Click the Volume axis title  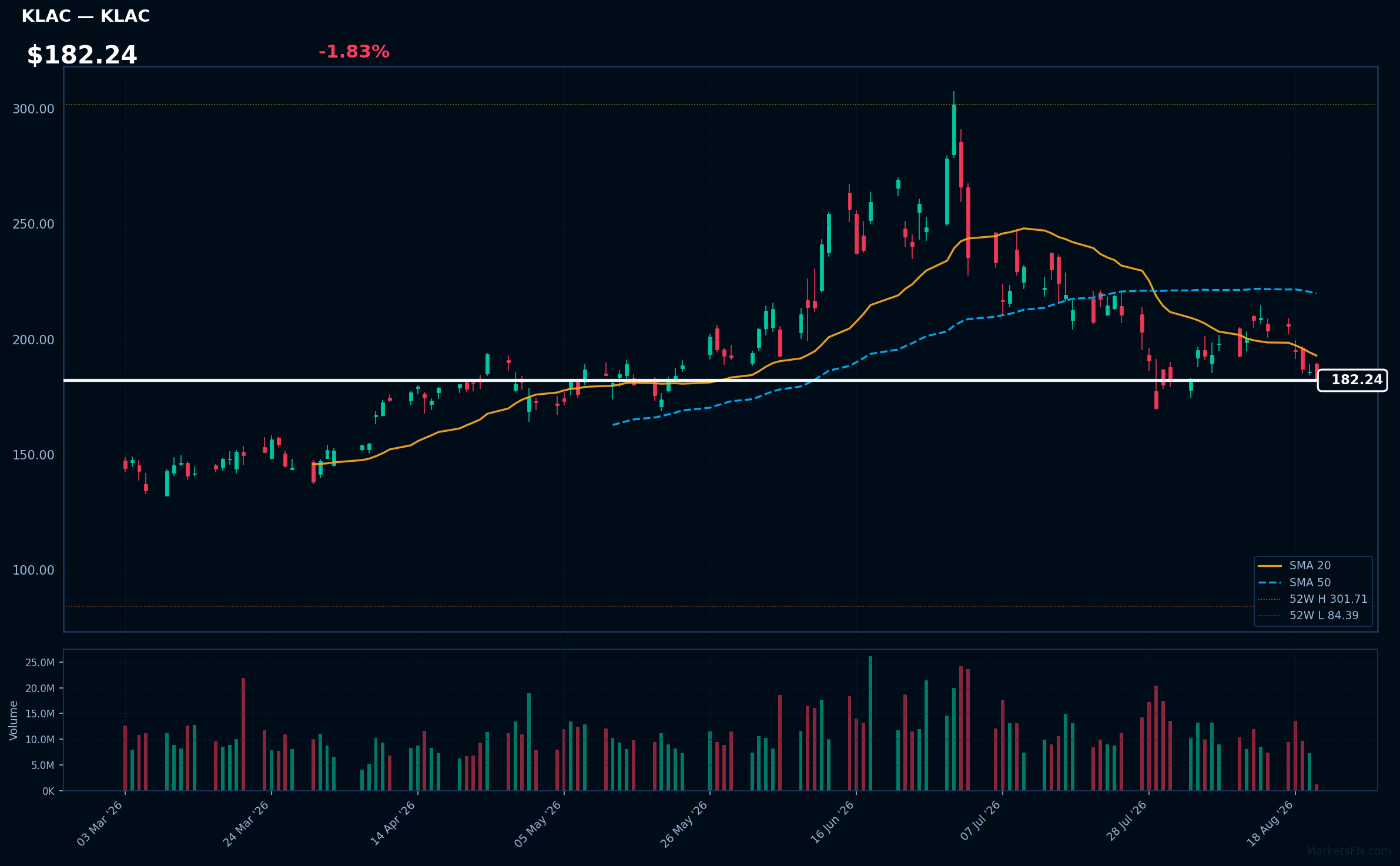14,720
